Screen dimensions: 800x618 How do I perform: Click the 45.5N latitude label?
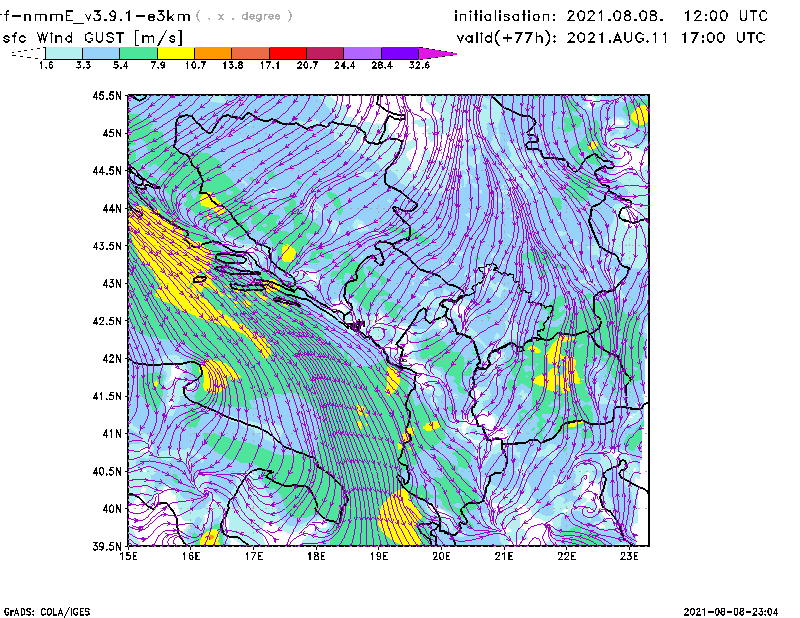tap(107, 95)
